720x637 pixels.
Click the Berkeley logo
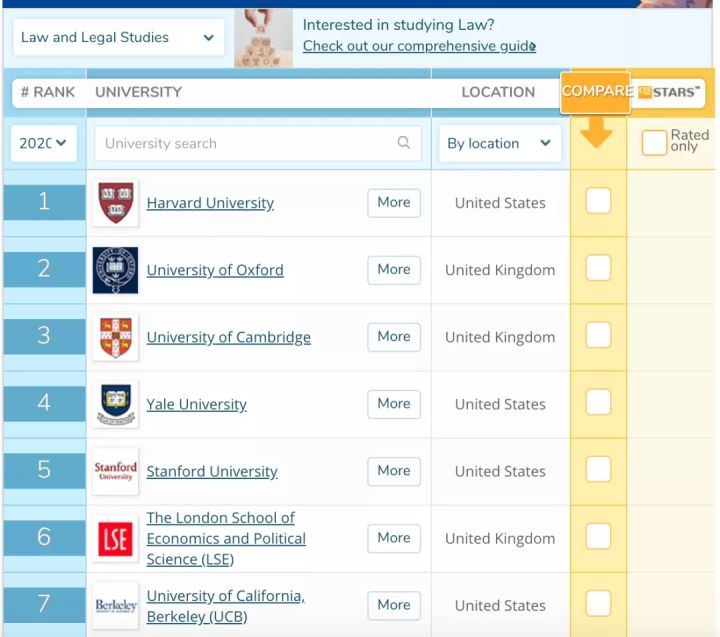(x=115, y=605)
